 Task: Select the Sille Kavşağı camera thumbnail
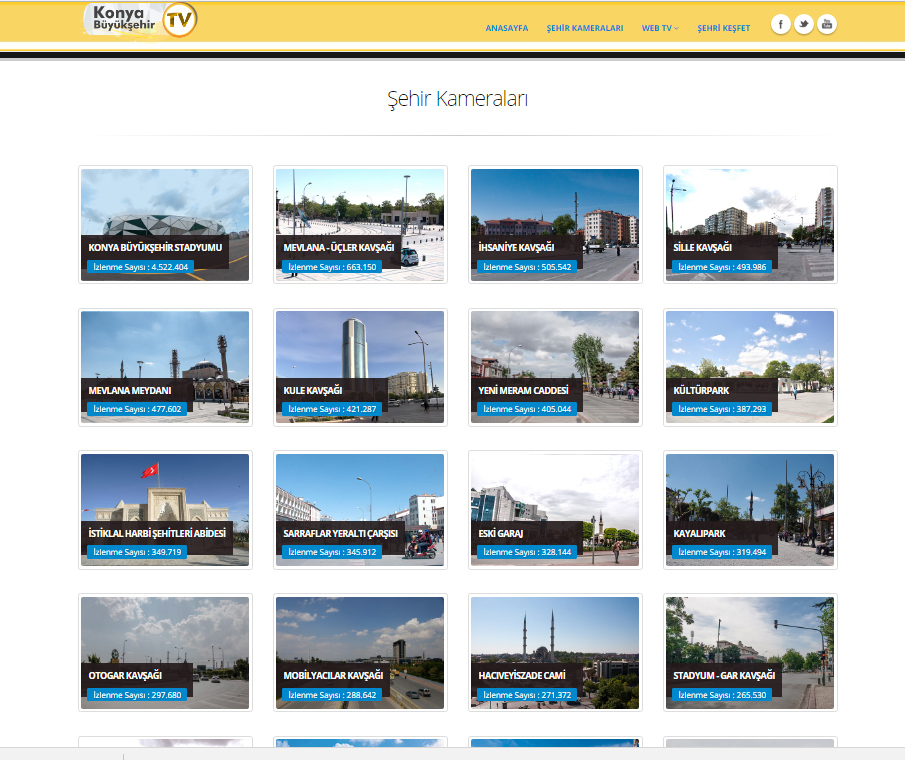click(750, 224)
